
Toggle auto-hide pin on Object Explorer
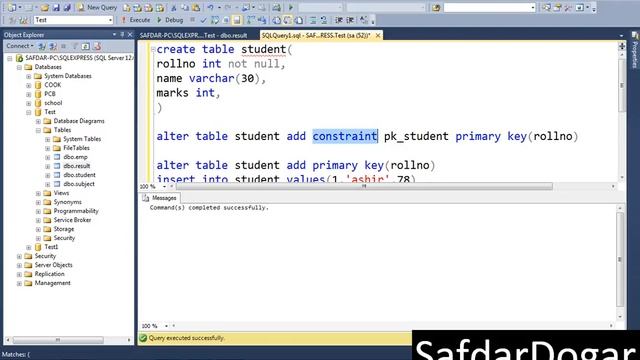pos(122,35)
